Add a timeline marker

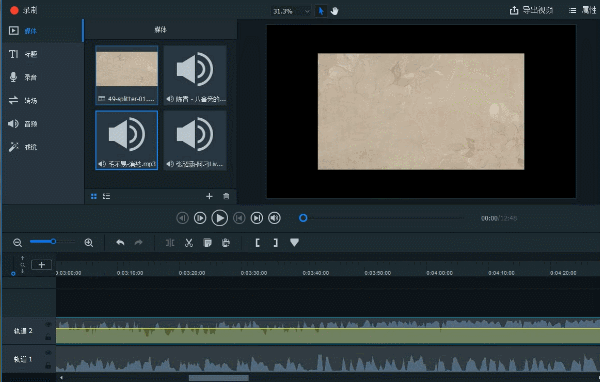point(294,243)
